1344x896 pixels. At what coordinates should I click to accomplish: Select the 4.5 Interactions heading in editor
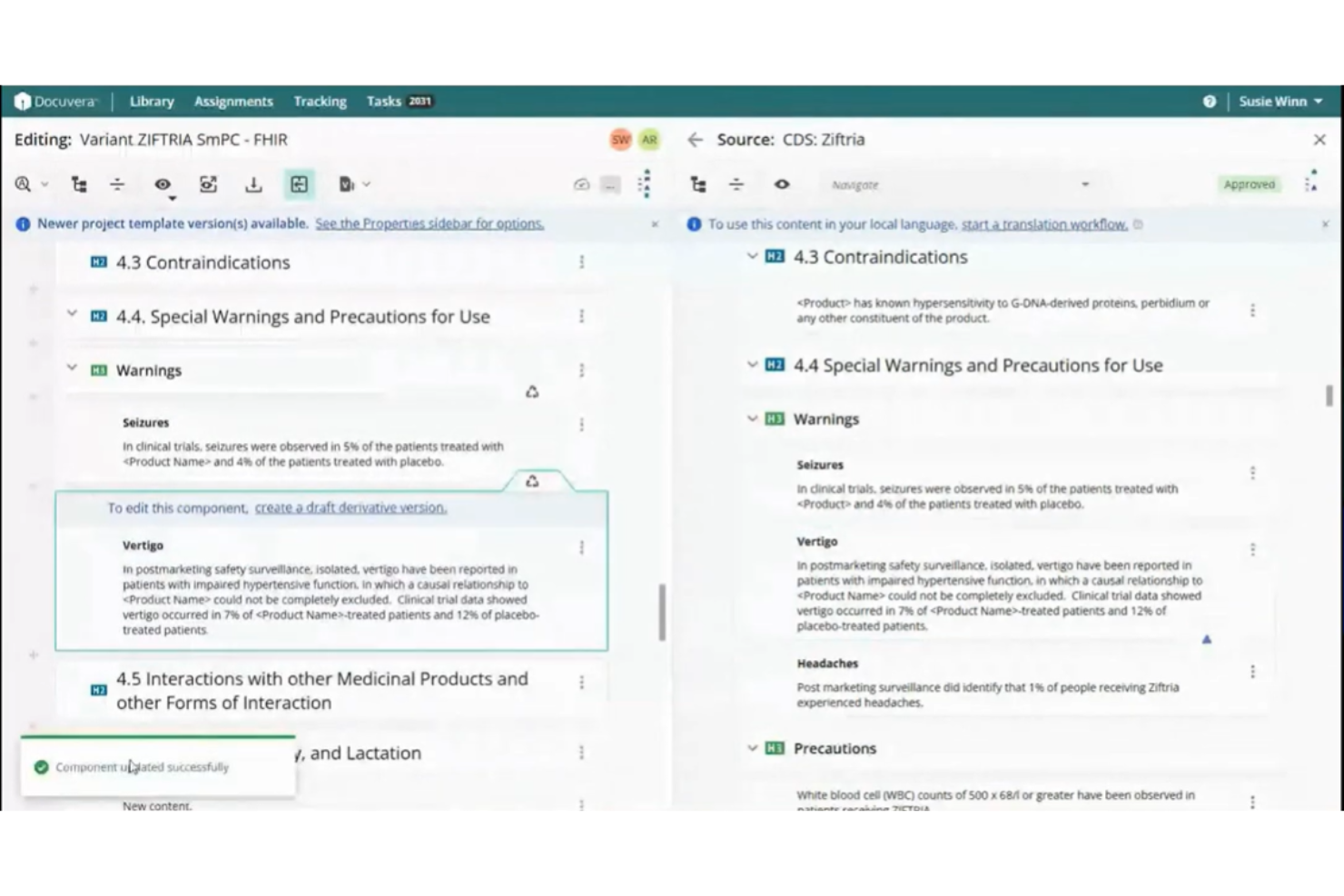(x=321, y=691)
